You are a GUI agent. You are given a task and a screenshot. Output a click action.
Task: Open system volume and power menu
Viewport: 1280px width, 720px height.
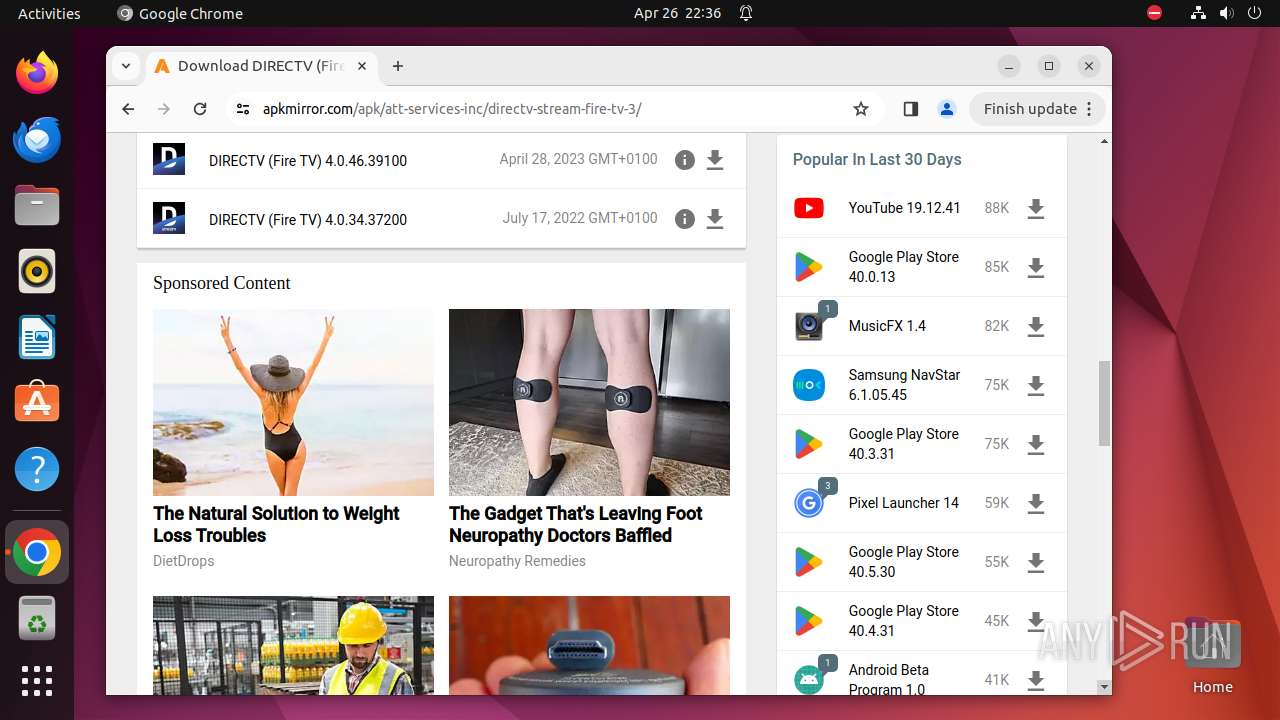(1226, 13)
